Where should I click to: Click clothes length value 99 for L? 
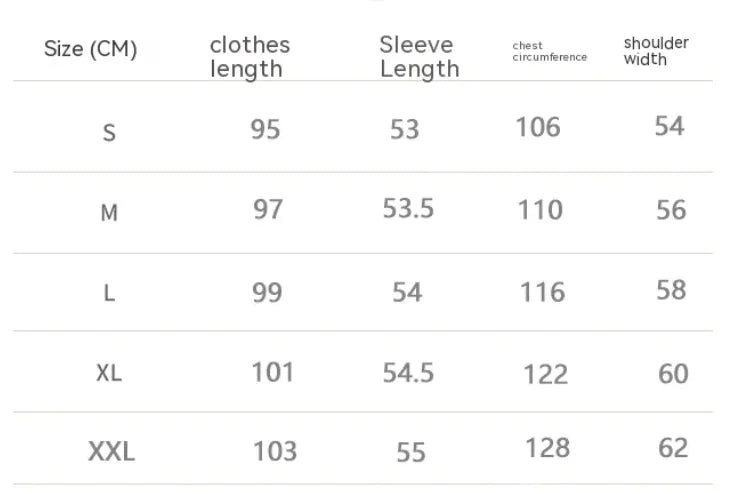(x=267, y=292)
